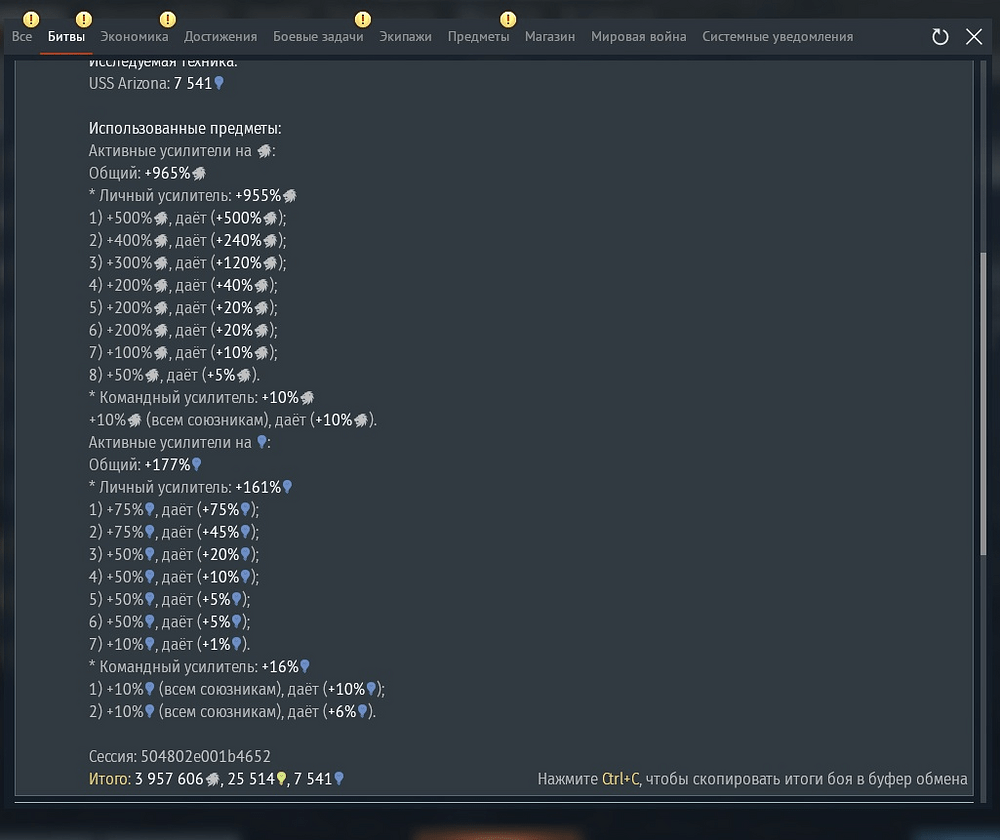Viewport: 1000px width, 840px height.
Task: Click the alert badge above Боевые задачи
Action: click(x=362, y=19)
